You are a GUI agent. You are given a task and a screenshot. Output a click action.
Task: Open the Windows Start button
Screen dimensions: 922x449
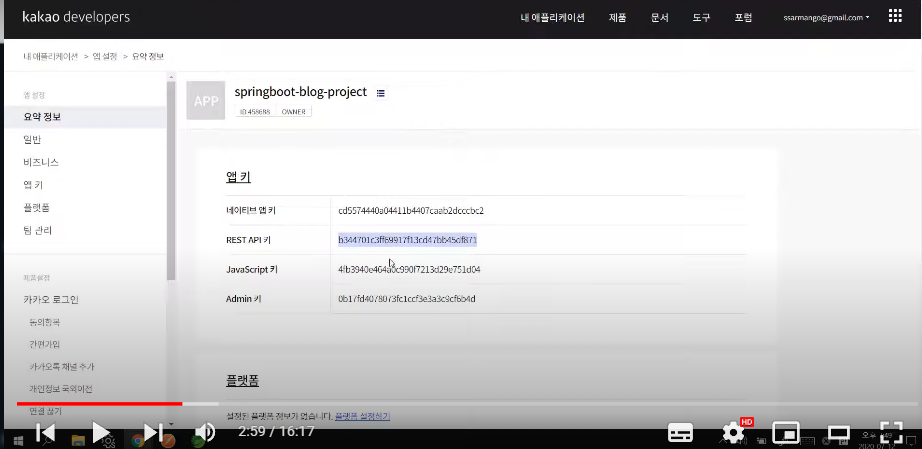(18, 440)
